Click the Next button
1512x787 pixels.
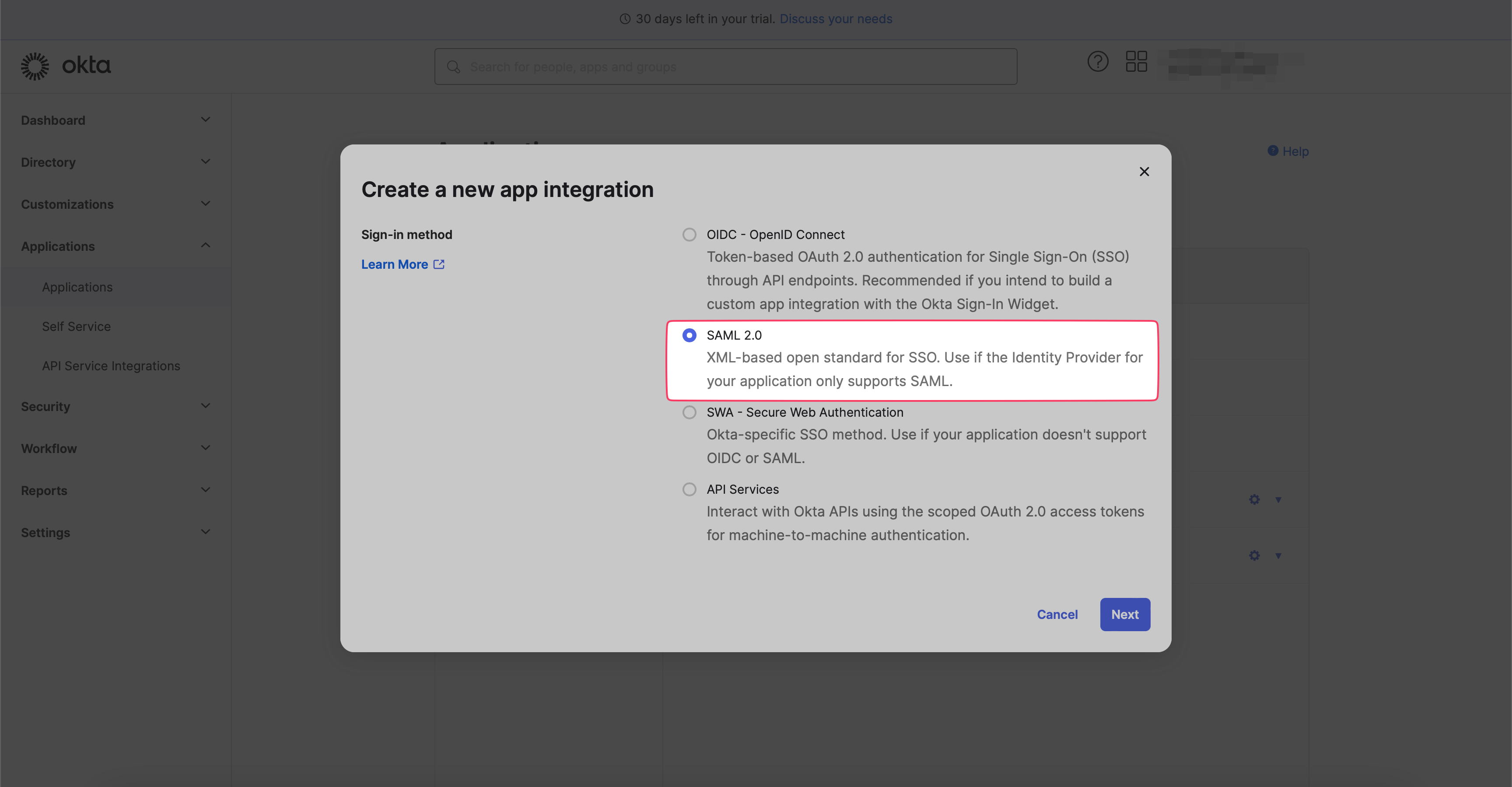[1125, 615]
